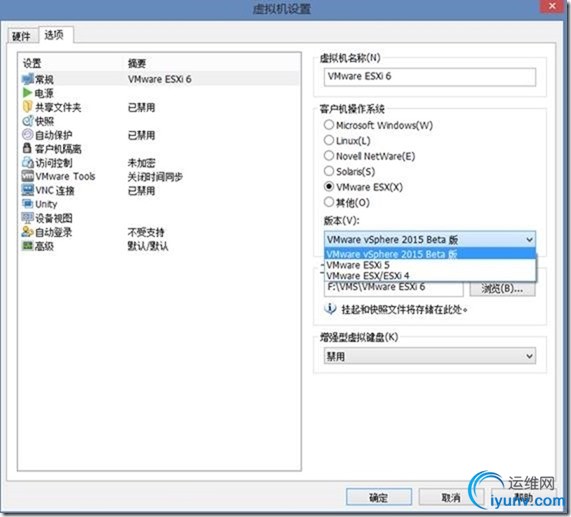Click the 摘要 column header
571x517 pixels.
(137, 63)
